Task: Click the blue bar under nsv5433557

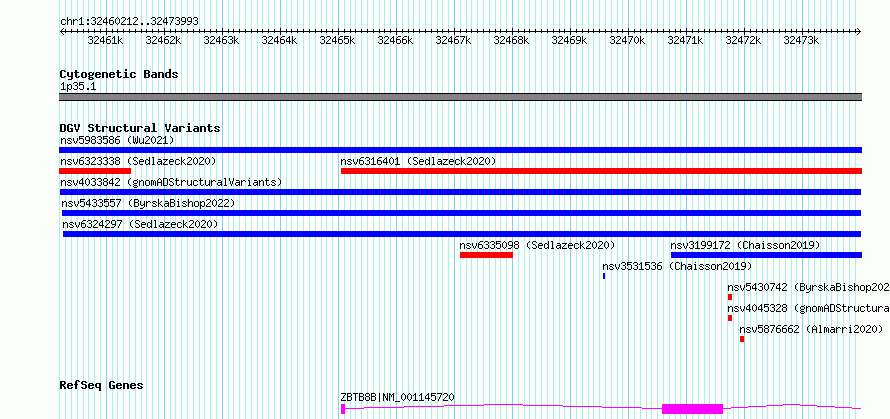Action: [x=461, y=213]
